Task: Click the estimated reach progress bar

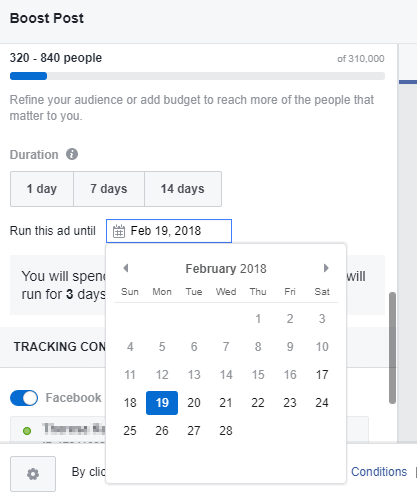Action: [x=197, y=76]
